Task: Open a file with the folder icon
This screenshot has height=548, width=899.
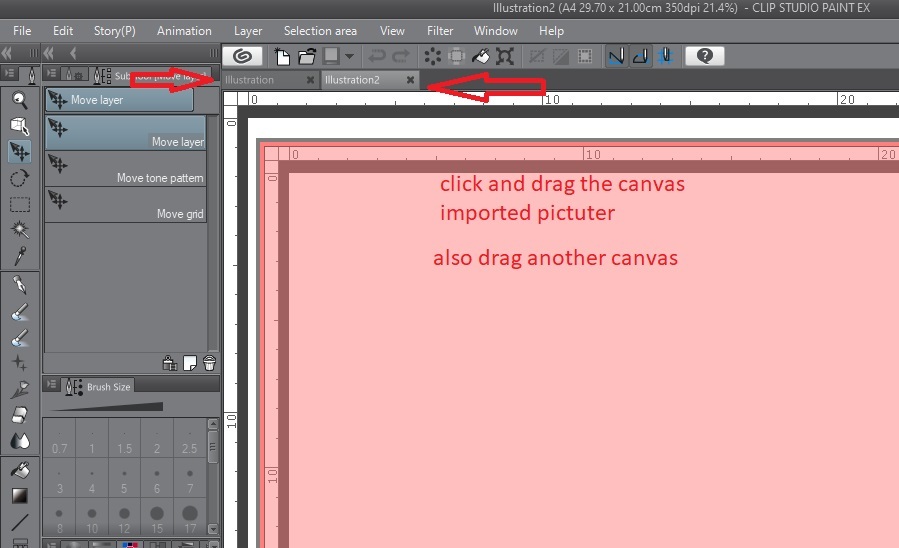Action: coord(307,56)
